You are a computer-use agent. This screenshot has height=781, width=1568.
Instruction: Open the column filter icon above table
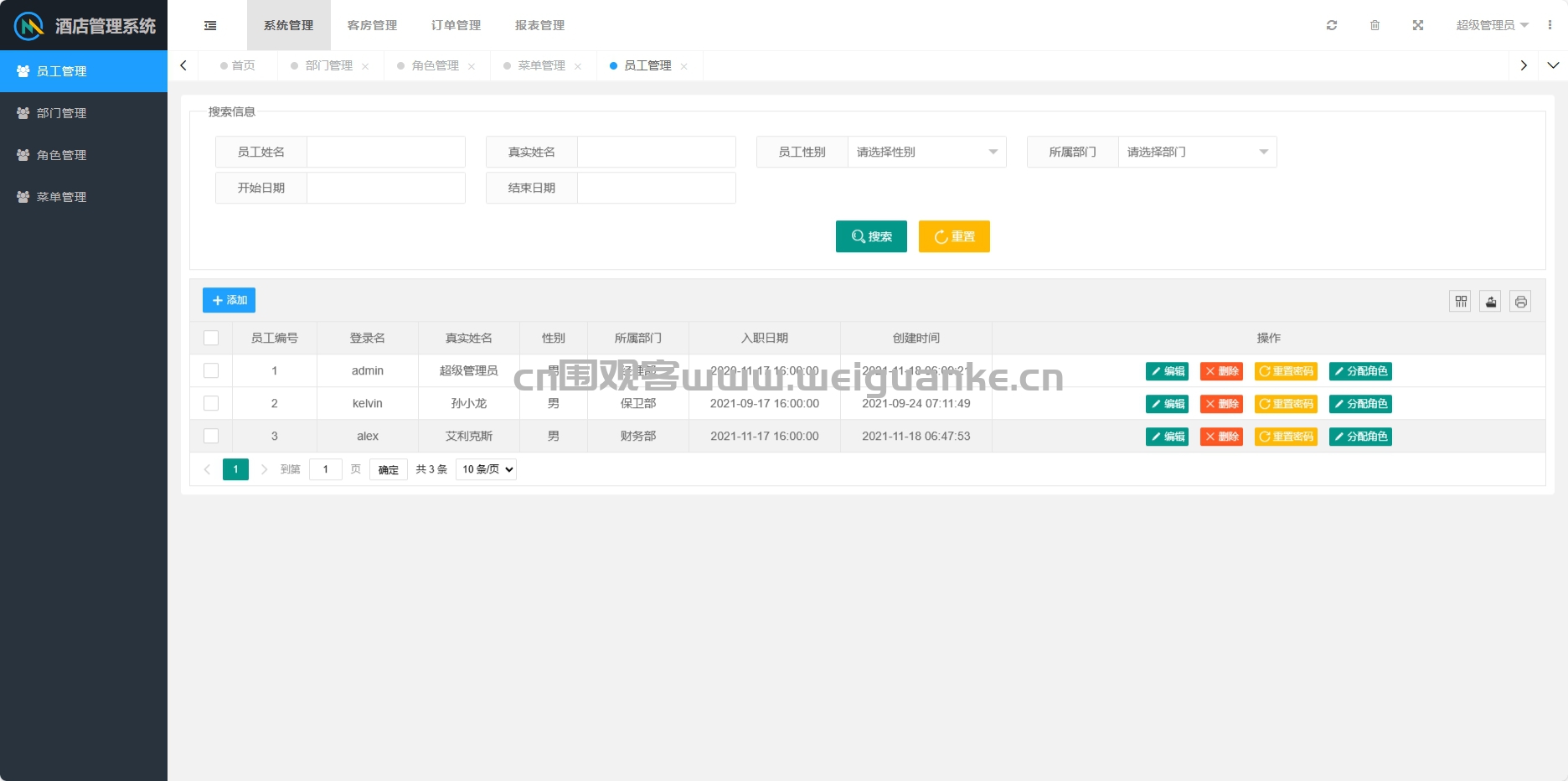1461,302
